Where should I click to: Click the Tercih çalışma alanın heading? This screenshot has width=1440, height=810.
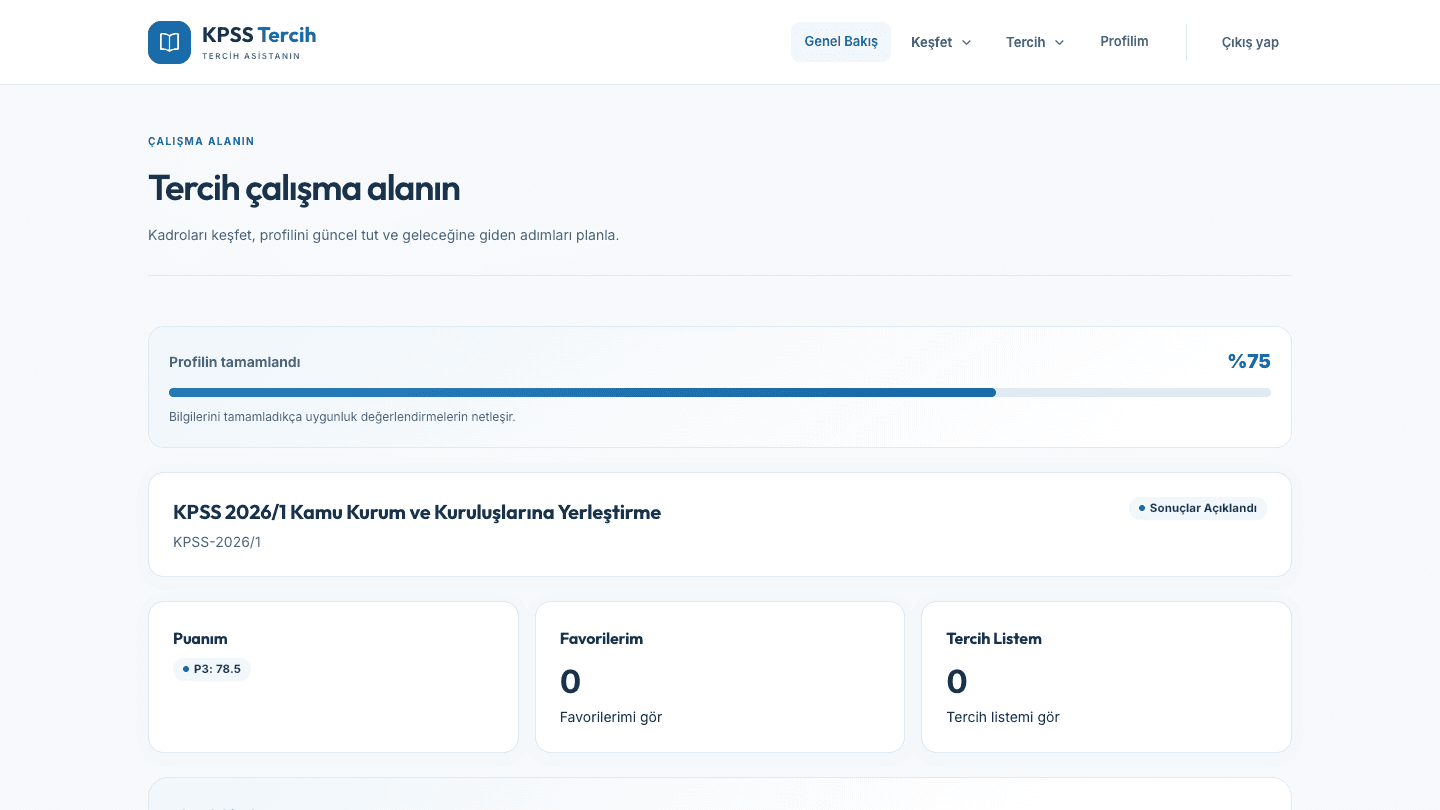[304, 188]
